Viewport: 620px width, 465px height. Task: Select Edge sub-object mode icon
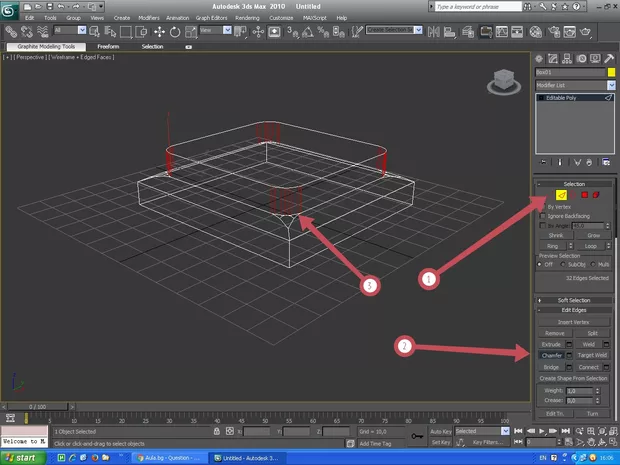click(561, 195)
